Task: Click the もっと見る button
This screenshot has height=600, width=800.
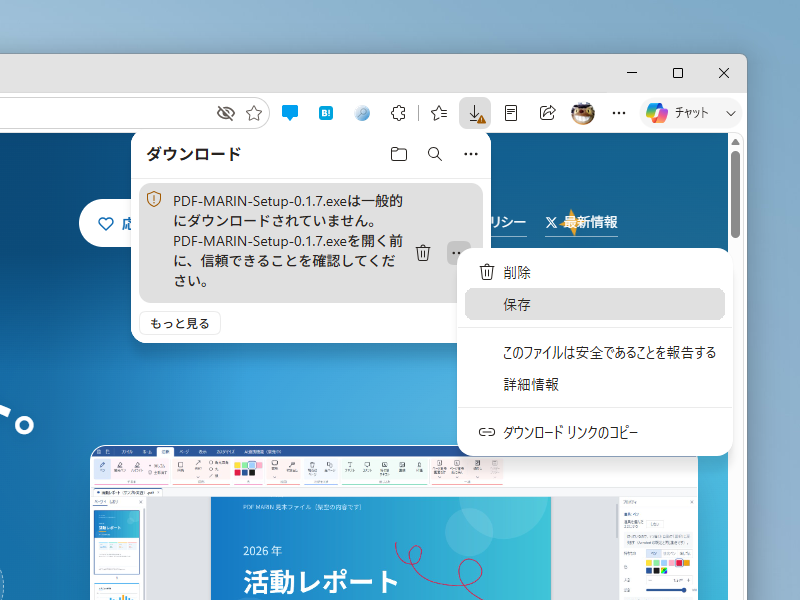Action: click(180, 323)
